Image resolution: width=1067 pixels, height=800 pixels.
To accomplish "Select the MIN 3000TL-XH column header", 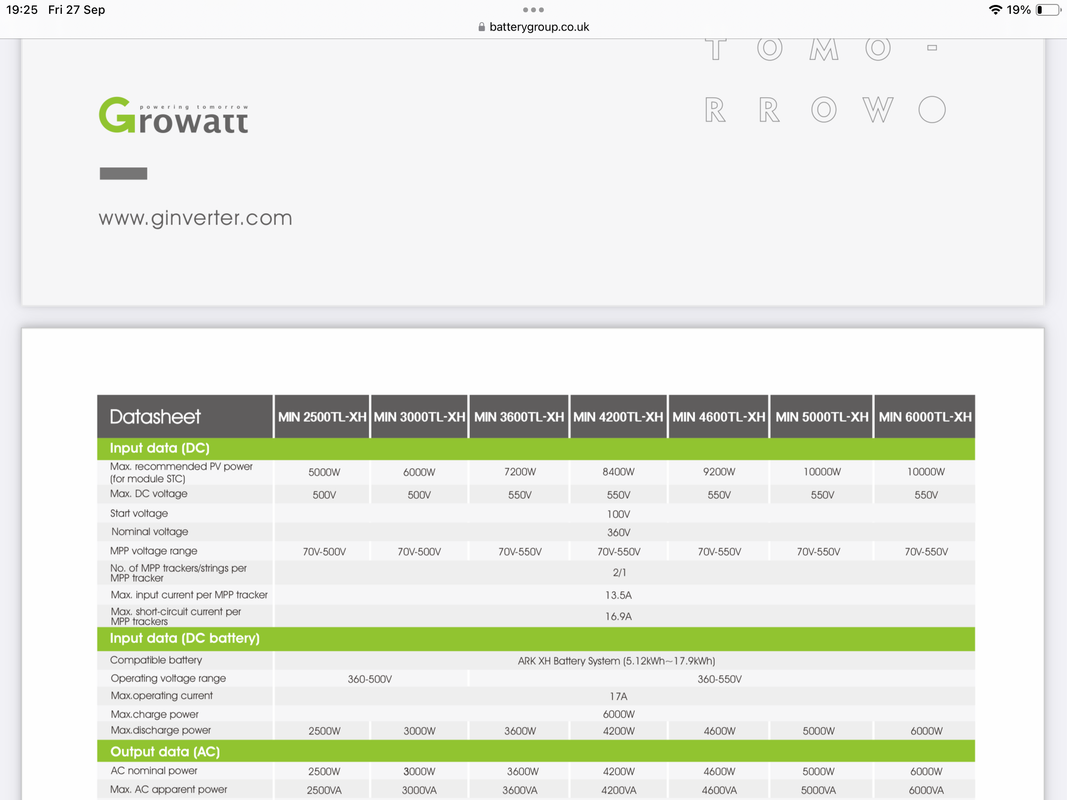I will (419, 417).
